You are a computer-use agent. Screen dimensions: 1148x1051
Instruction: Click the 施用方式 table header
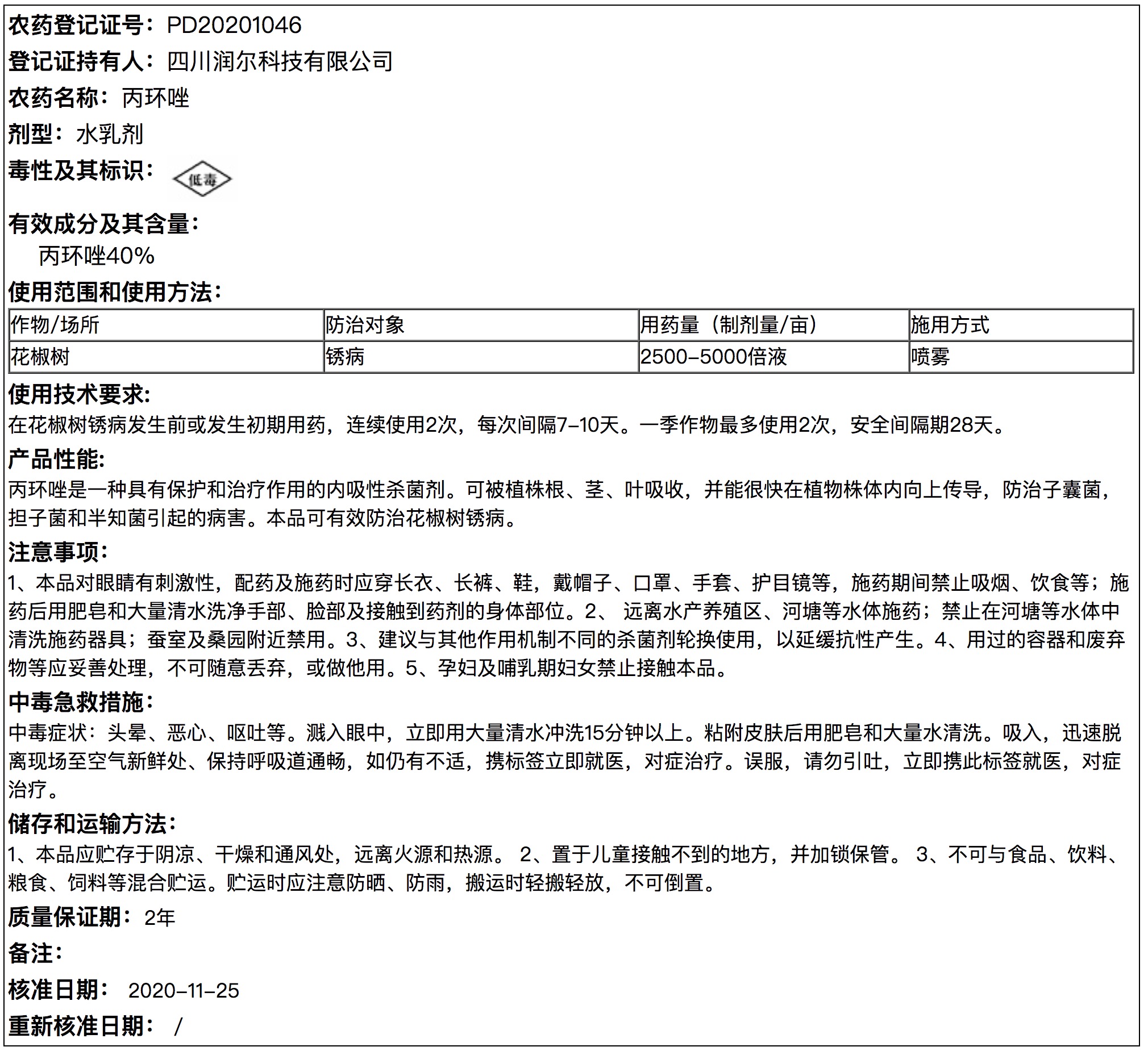coord(949,325)
